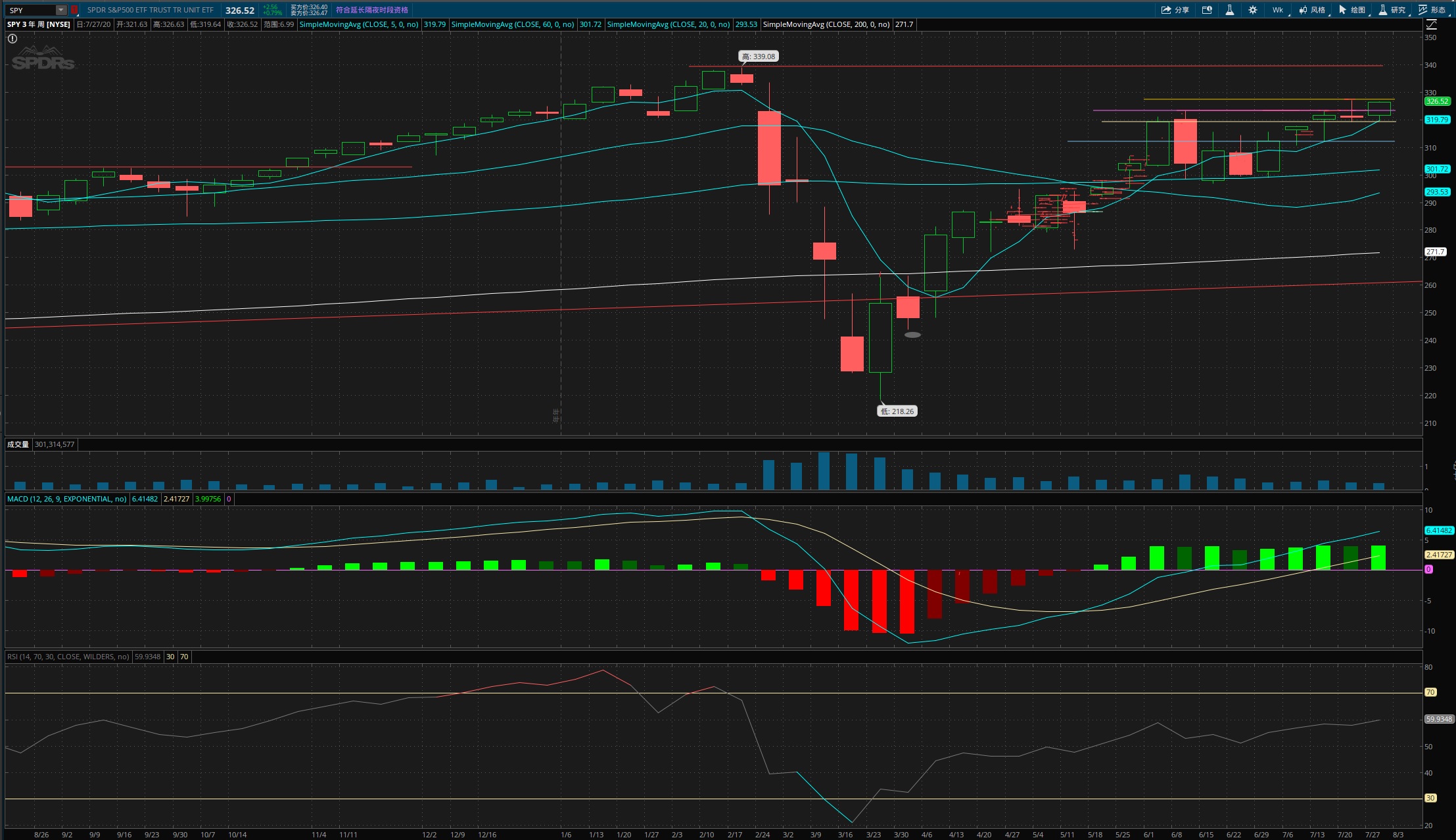Open chart settings gear icon
This screenshot has height=840, width=1456.
[x=1253, y=10]
